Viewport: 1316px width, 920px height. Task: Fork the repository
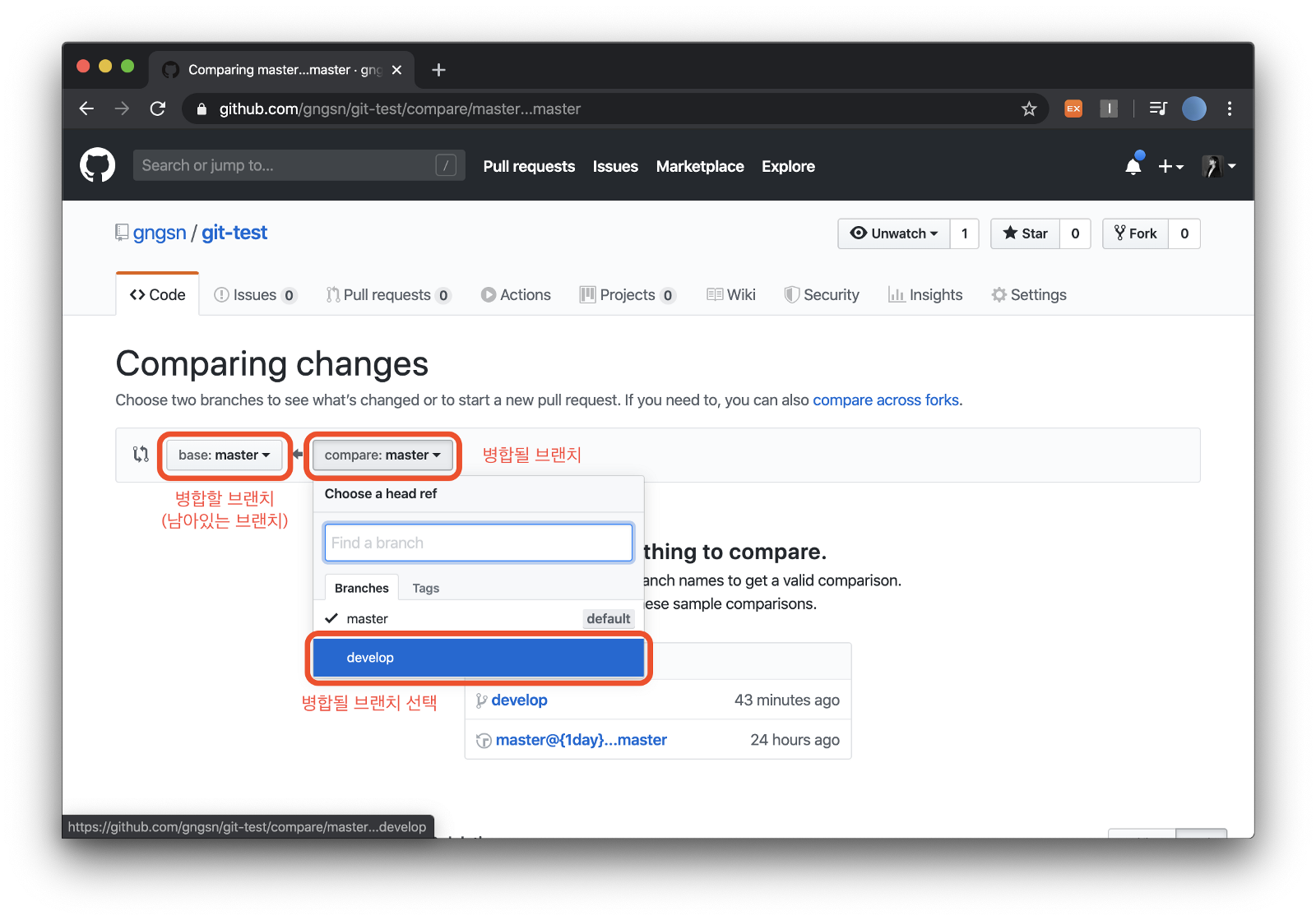pos(1136,233)
